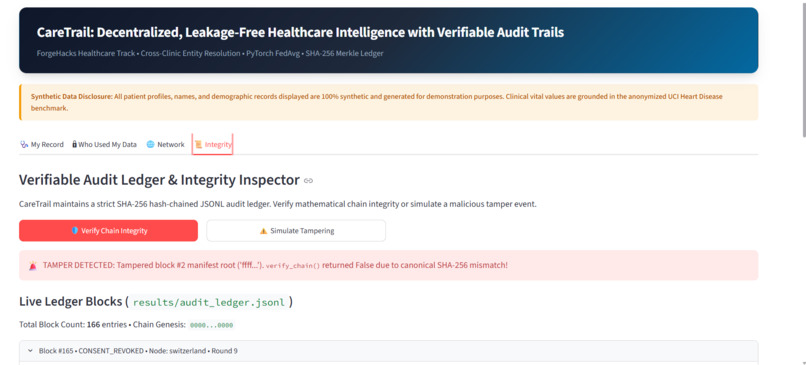Click the TAMPER DETECTED alert message
The width and height of the screenshot is (806, 365).
389,265
